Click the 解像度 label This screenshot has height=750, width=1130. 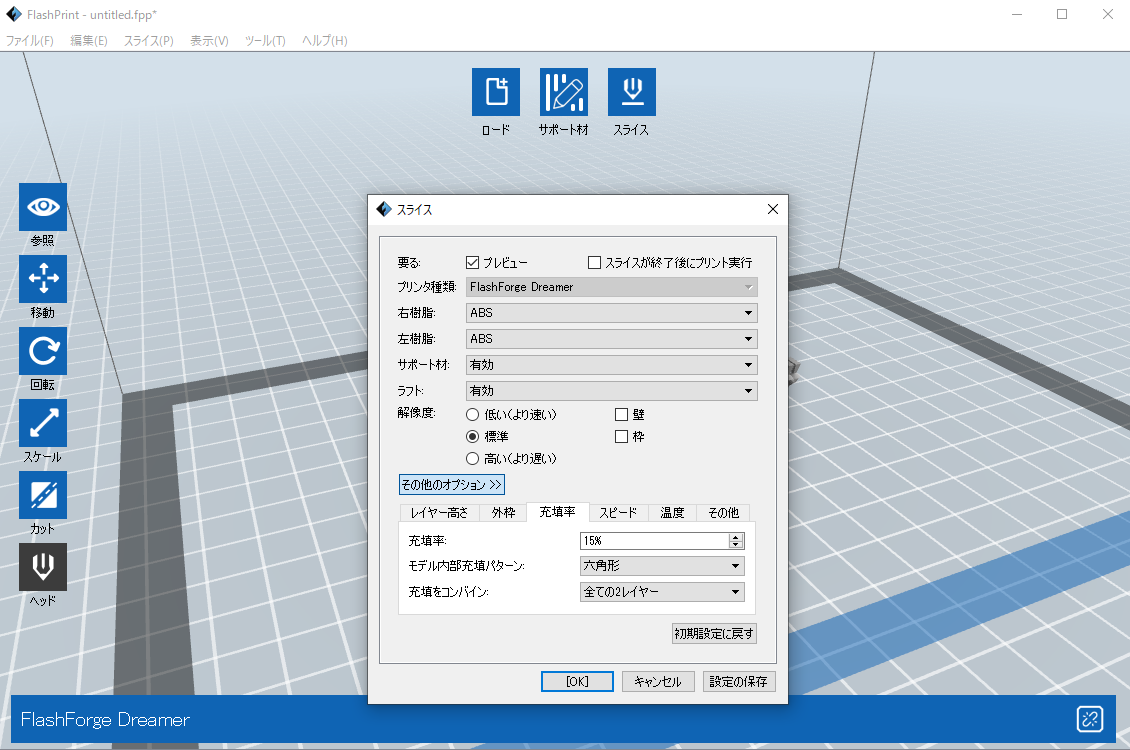[x=417, y=413]
